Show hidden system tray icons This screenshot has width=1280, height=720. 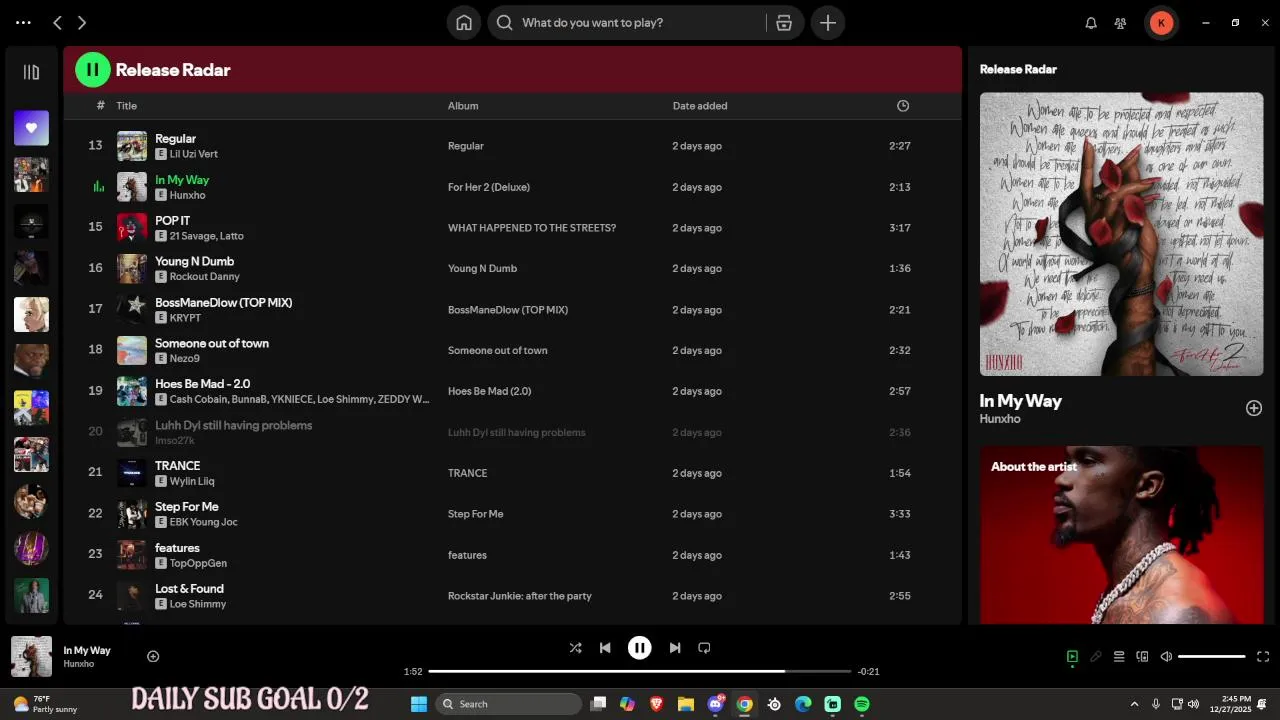1134,704
